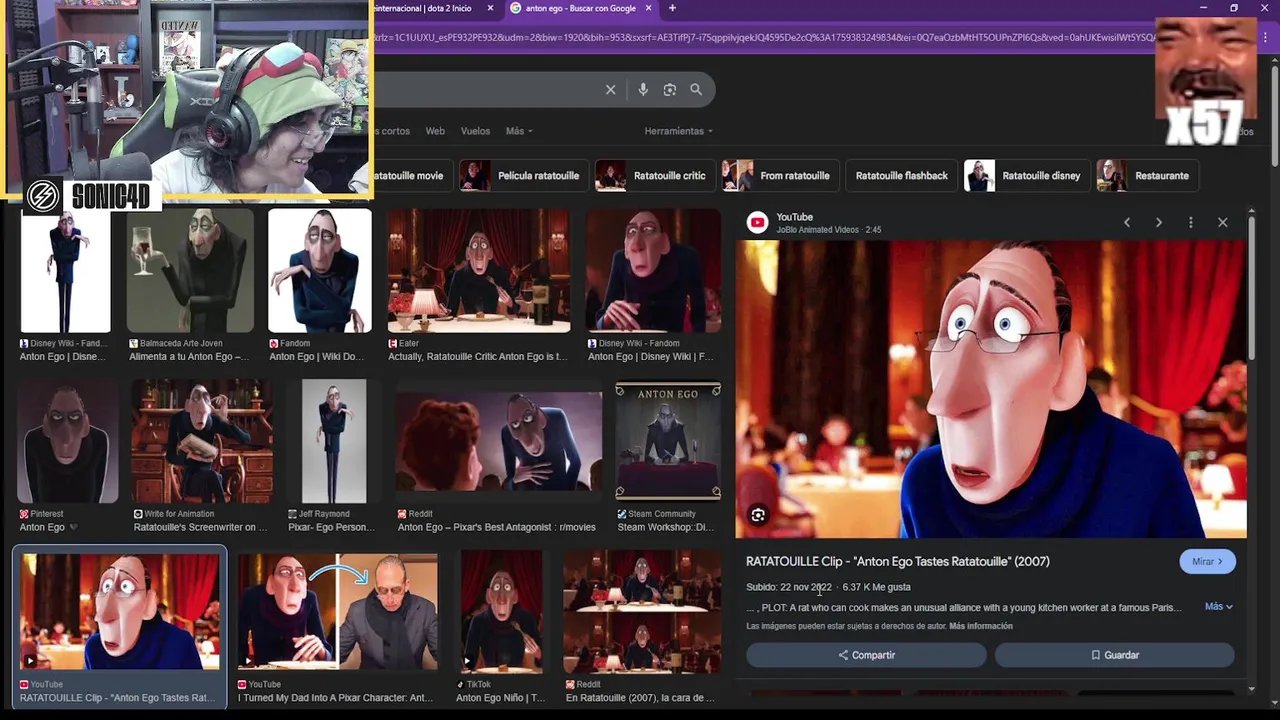Expand the 'Más' search categories dropdown
Viewport: 1280px width, 720px height.
(519, 131)
